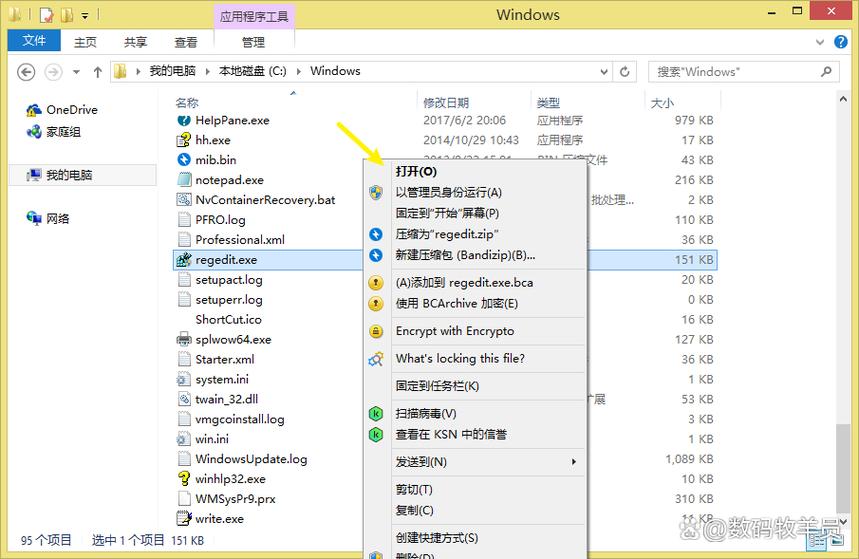
Task: Sort by the 大小 column header
Action: pyautogui.click(x=662, y=102)
